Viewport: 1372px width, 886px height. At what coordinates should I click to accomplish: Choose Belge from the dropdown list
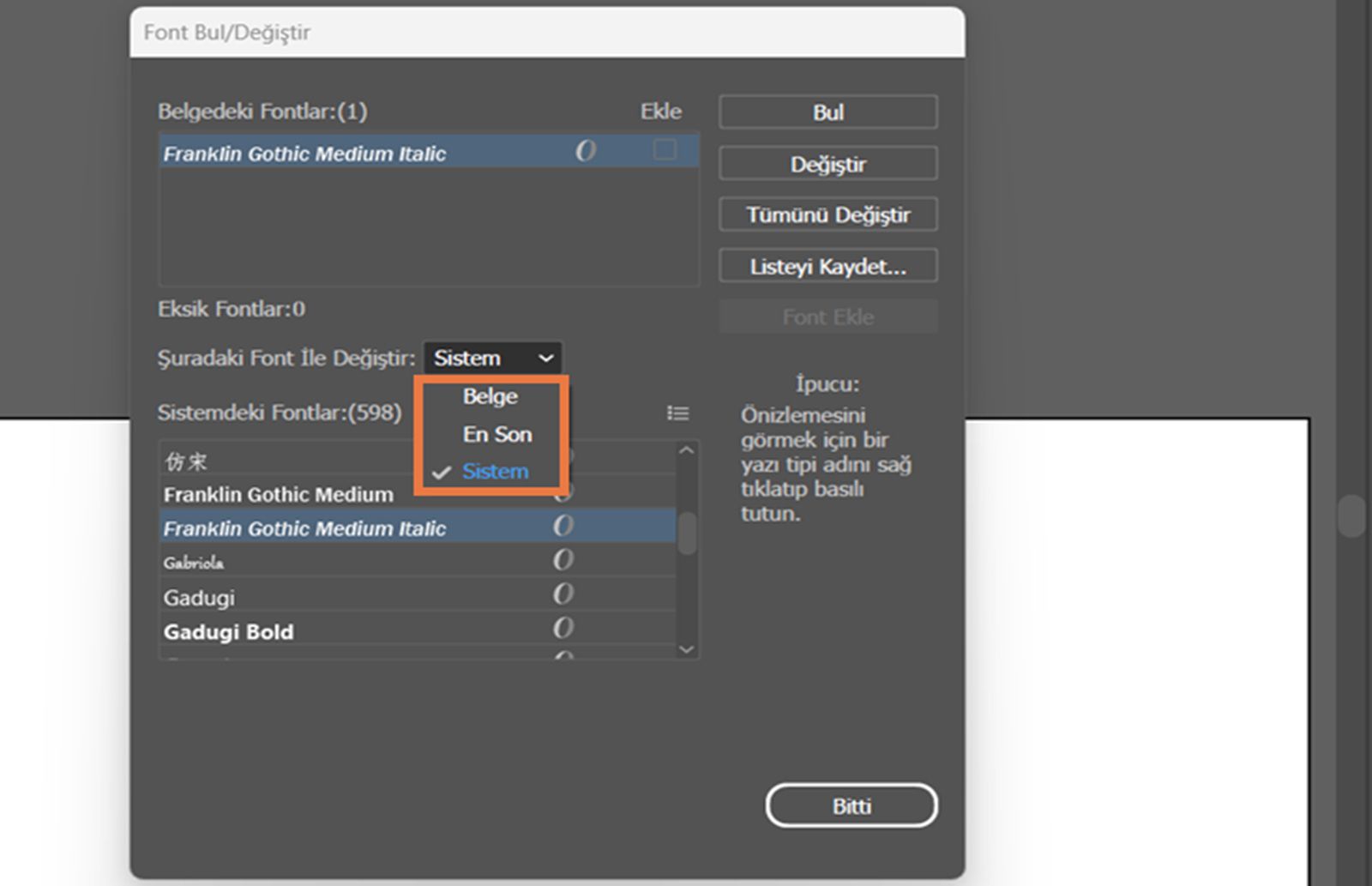(490, 396)
